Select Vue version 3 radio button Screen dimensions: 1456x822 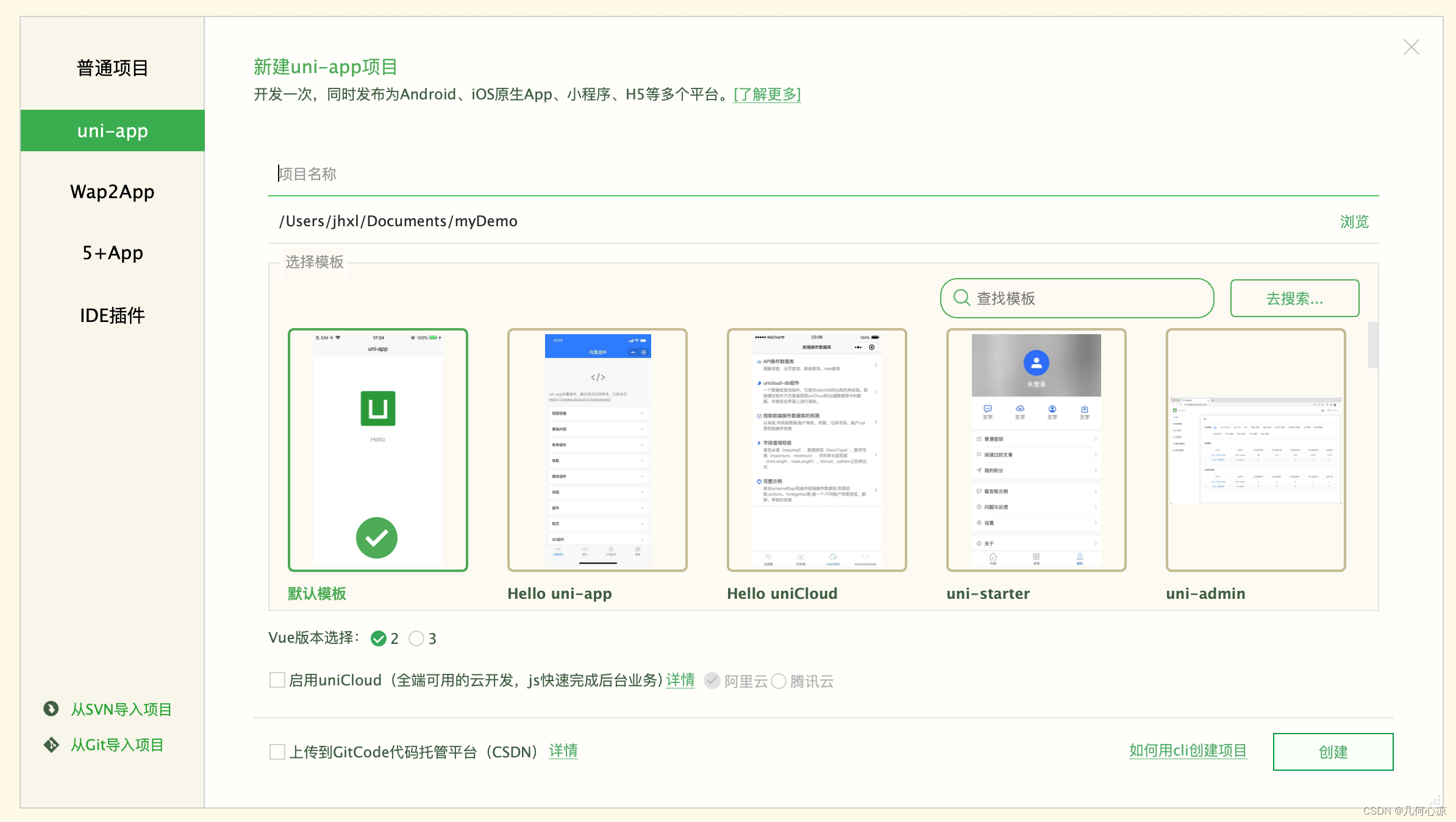click(x=416, y=638)
